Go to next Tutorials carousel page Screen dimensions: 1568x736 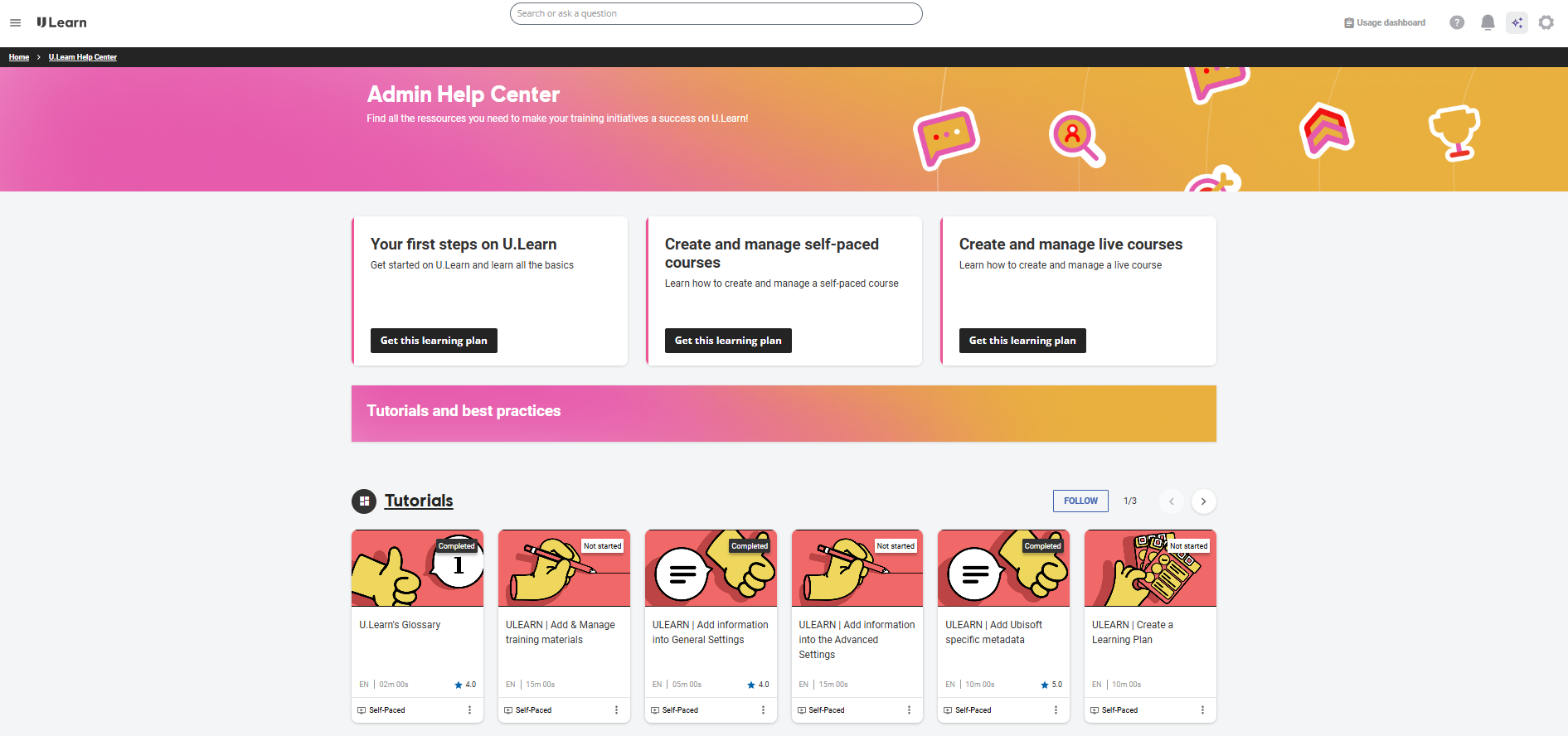[1203, 501]
